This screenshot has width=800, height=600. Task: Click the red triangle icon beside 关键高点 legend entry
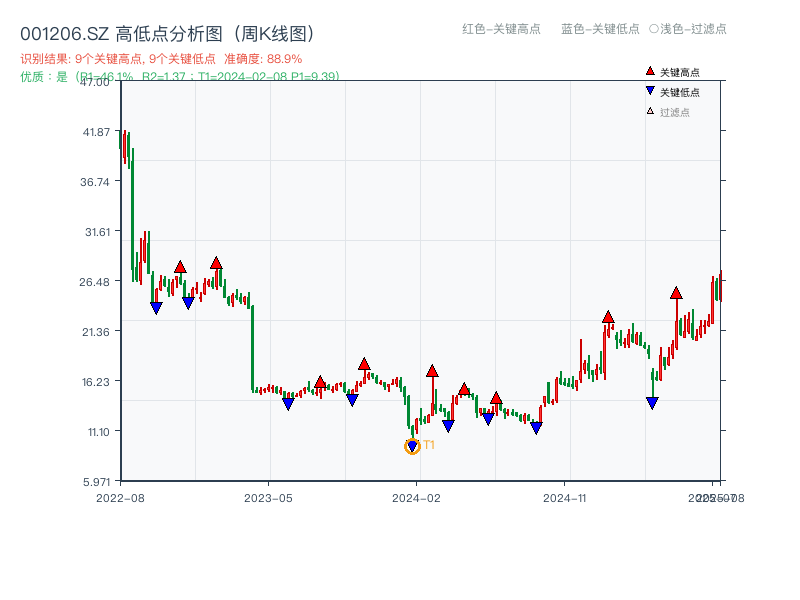click(x=649, y=72)
